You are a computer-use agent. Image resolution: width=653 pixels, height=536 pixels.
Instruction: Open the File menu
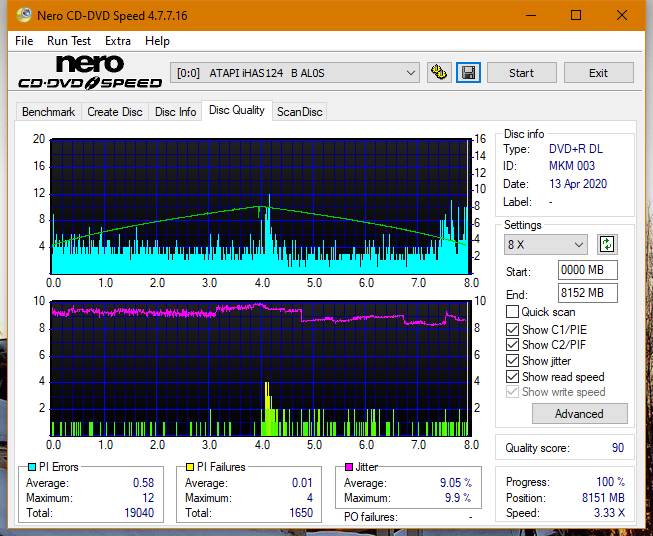pos(24,41)
